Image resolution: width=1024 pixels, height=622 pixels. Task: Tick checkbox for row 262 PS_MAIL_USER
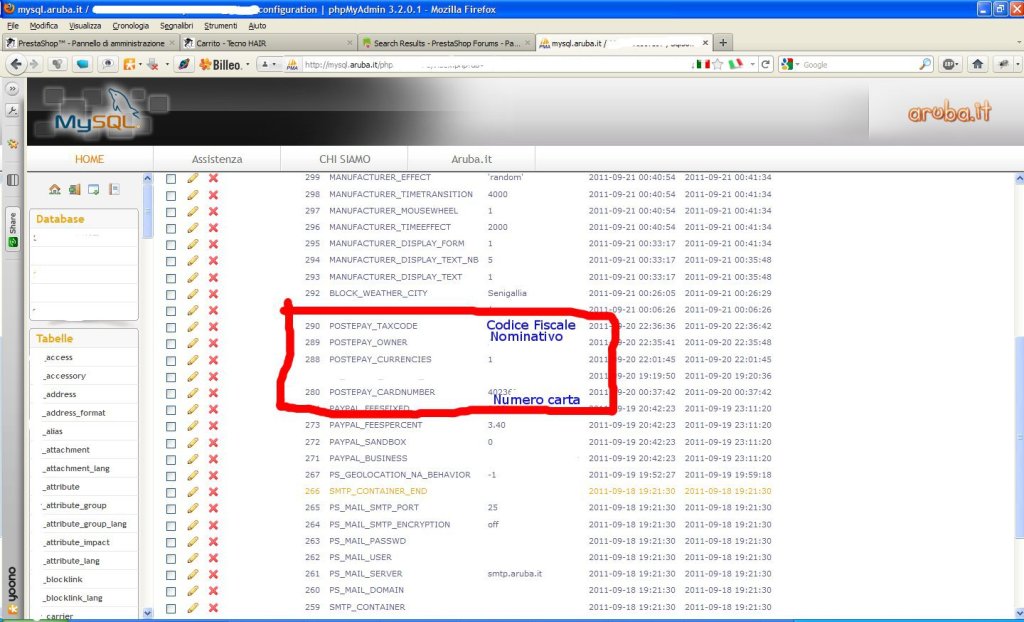tap(171, 559)
